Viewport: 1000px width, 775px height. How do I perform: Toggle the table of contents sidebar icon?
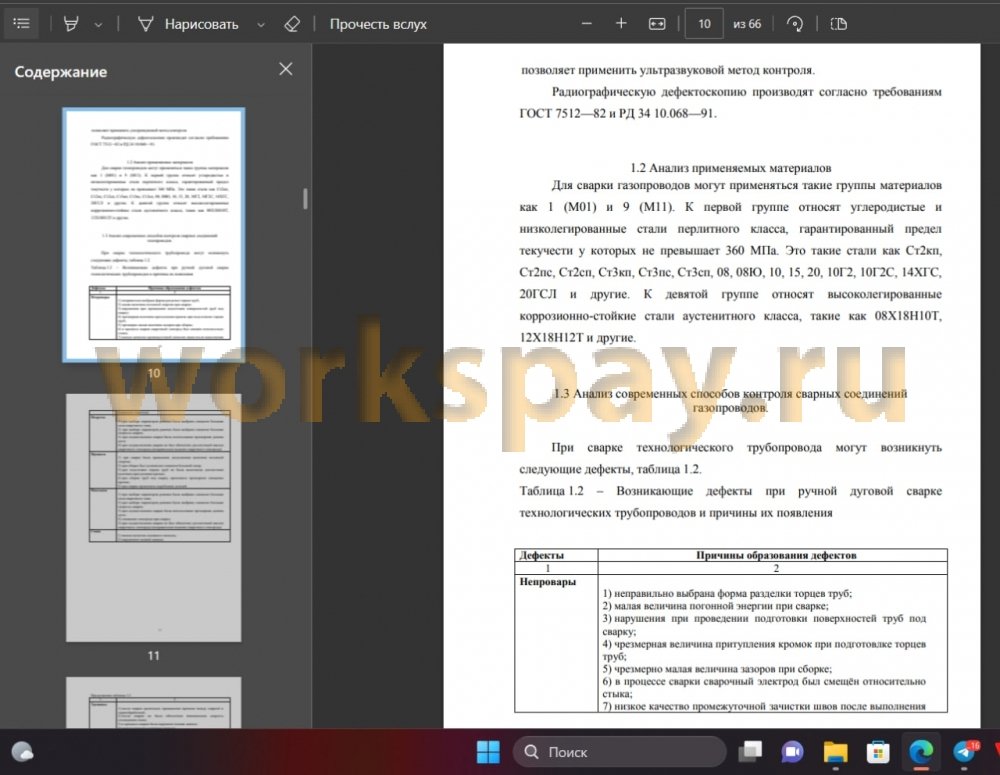22,24
